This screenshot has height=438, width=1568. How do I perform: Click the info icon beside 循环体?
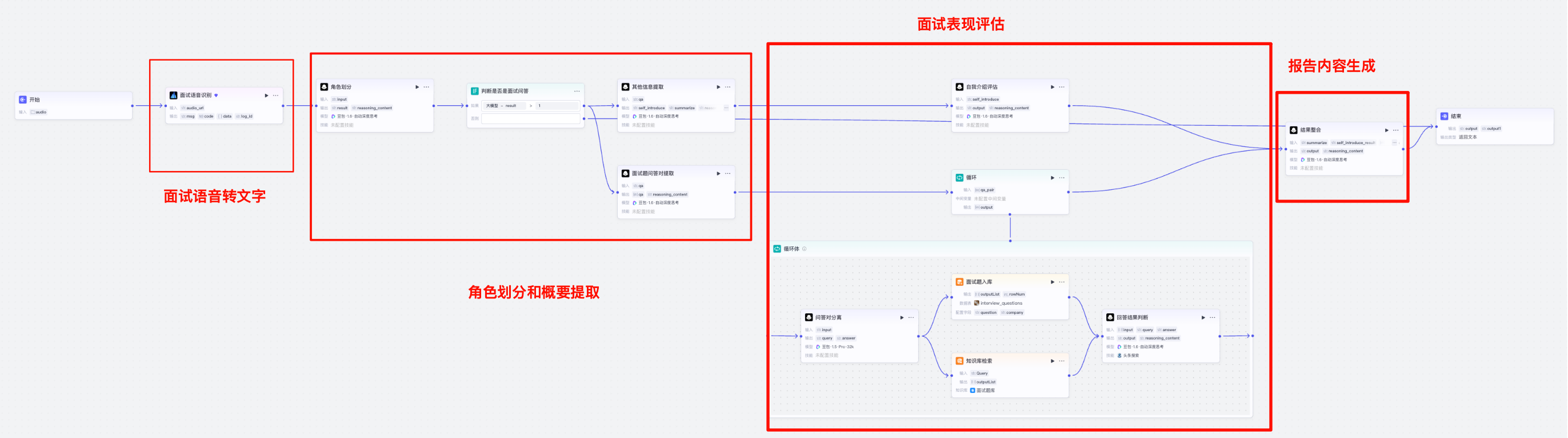tap(804, 249)
